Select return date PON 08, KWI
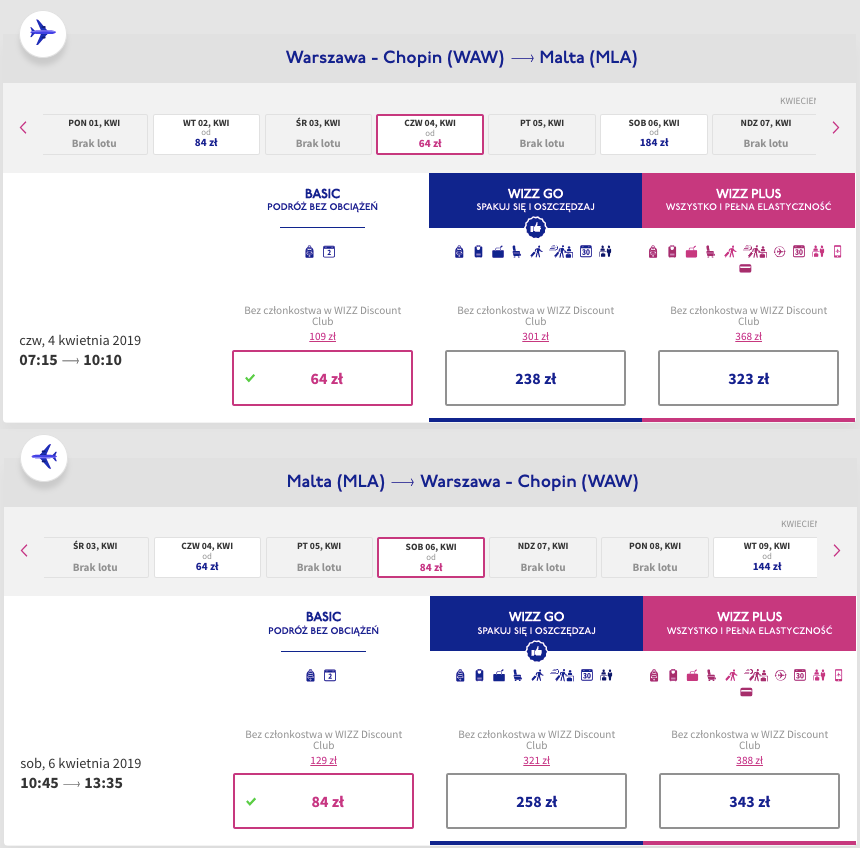 (x=655, y=557)
